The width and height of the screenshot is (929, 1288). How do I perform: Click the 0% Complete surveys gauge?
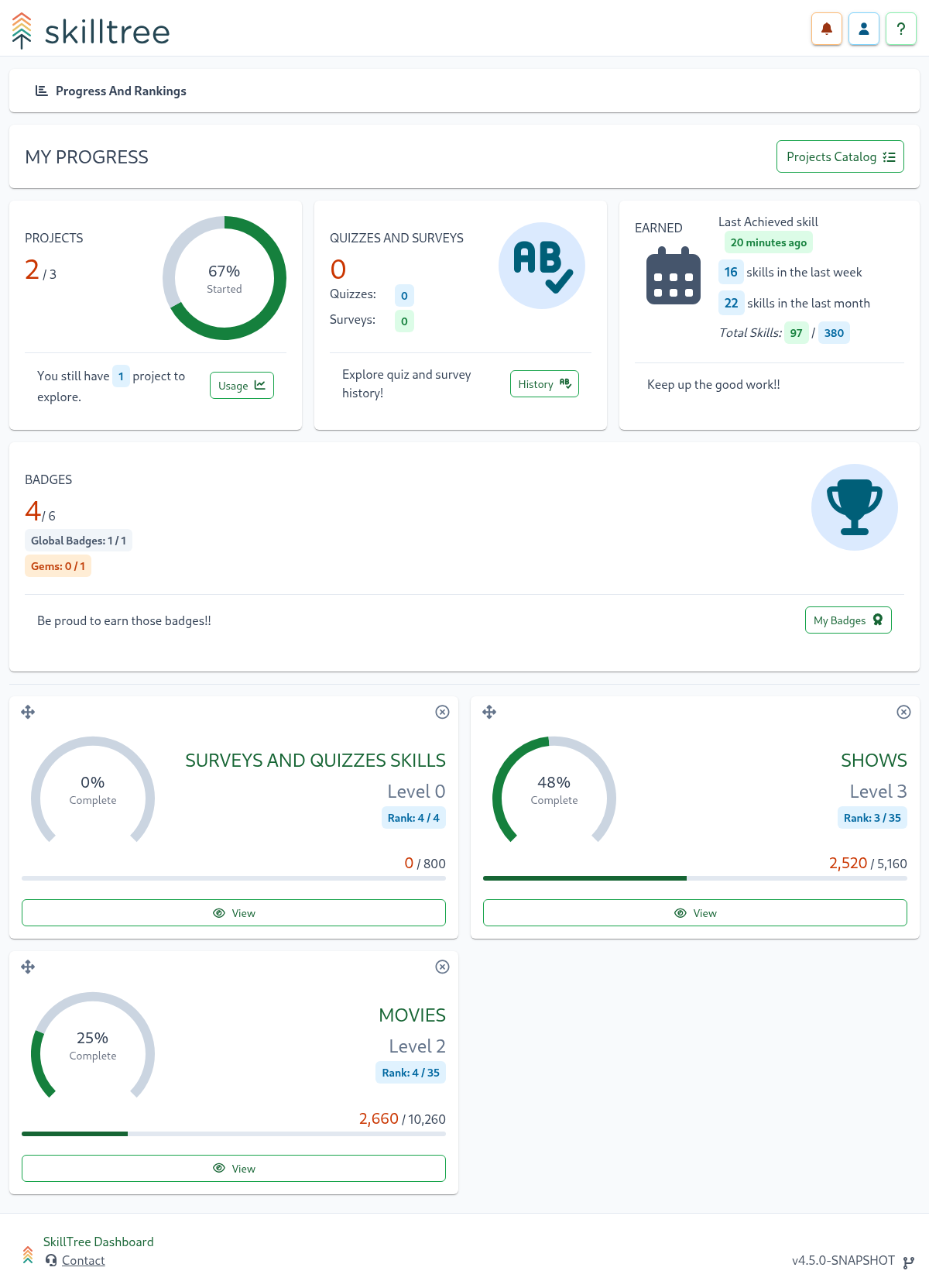[x=93, y=790]
